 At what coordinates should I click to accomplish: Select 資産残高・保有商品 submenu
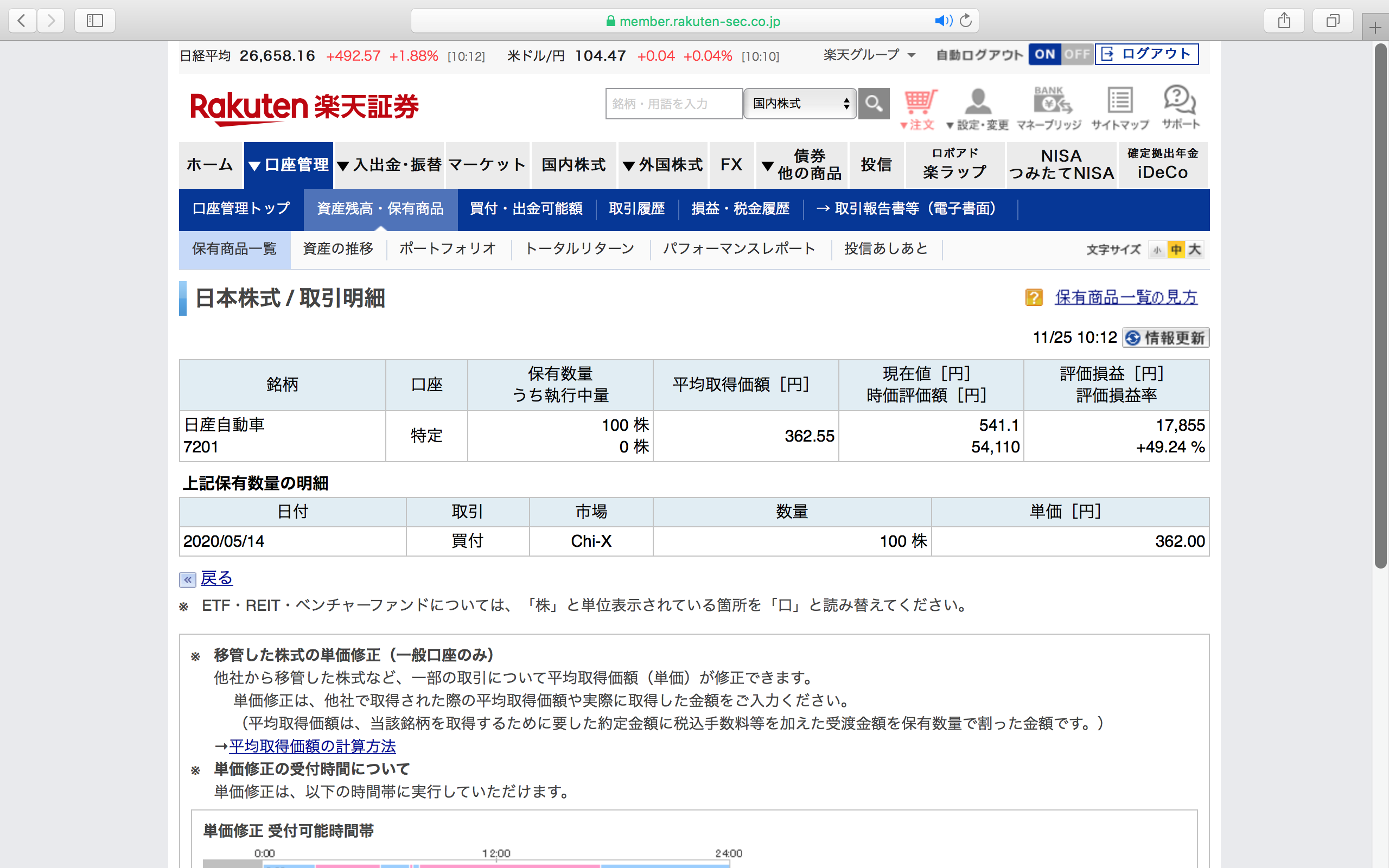(x=380, y=209)
